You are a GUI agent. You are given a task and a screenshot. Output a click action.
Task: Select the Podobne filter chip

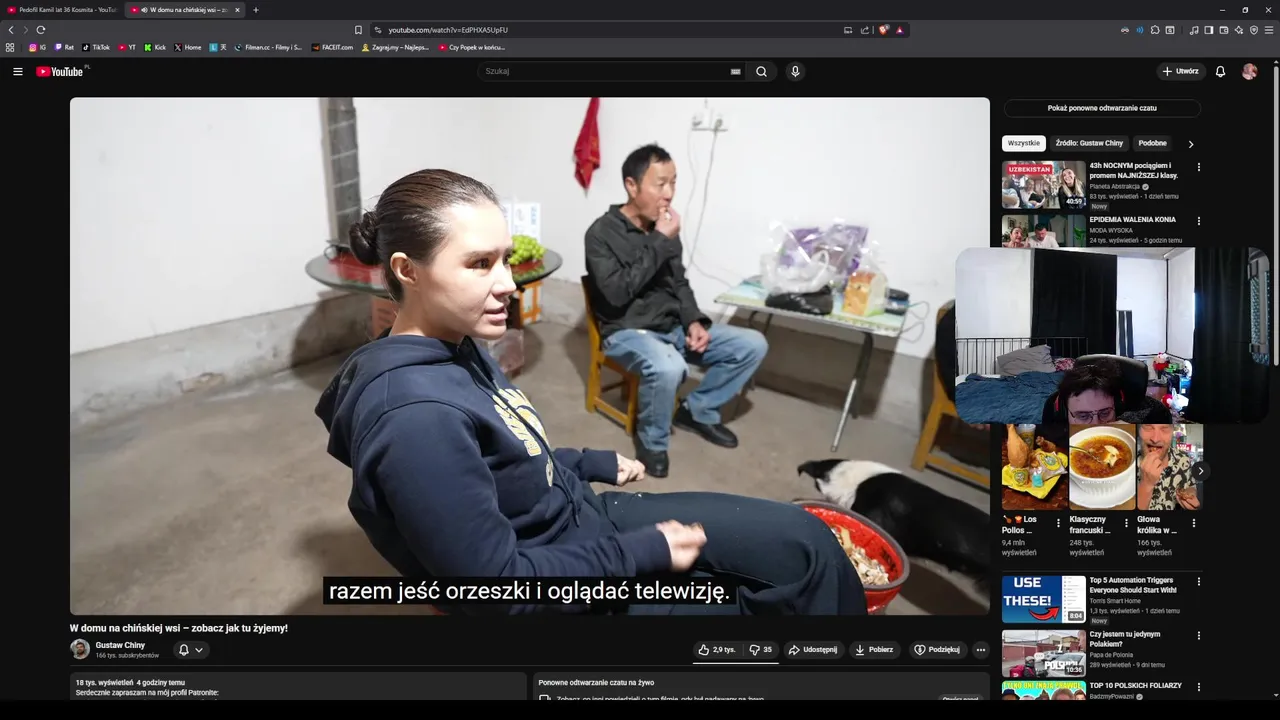point(1152,143)
